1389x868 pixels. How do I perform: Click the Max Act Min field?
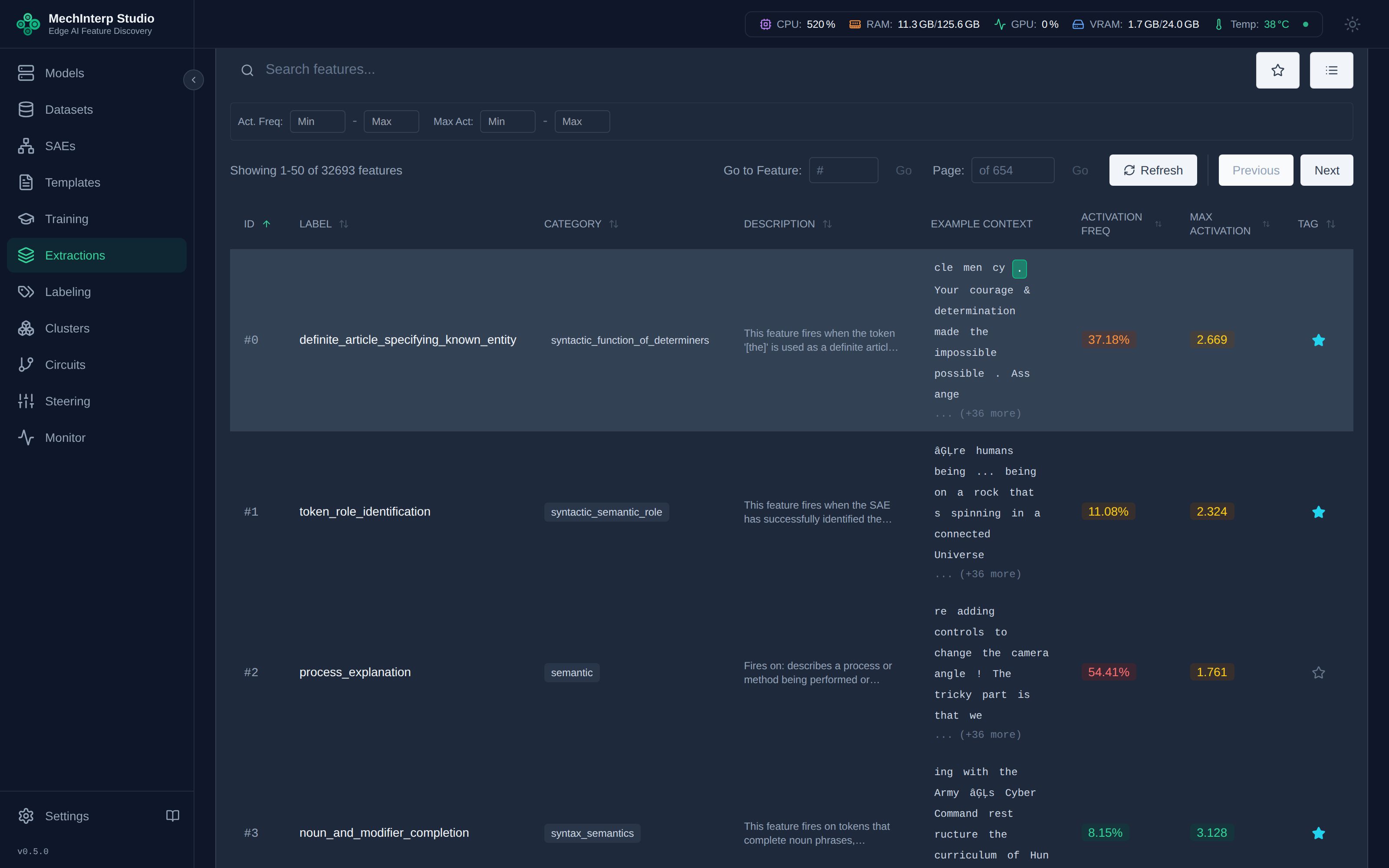[507, 122]
